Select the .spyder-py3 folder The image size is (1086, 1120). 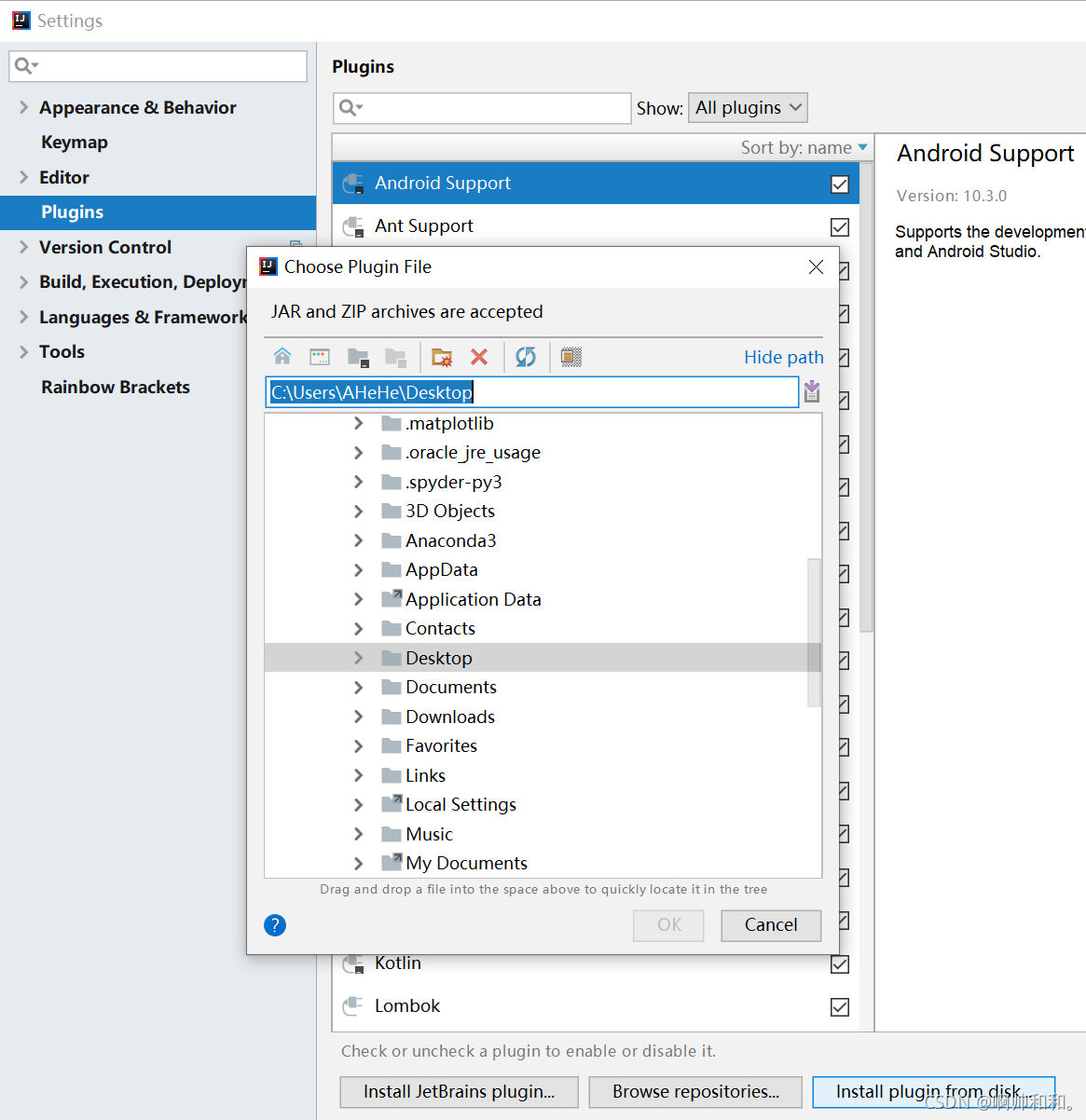[x=543, y=482]
